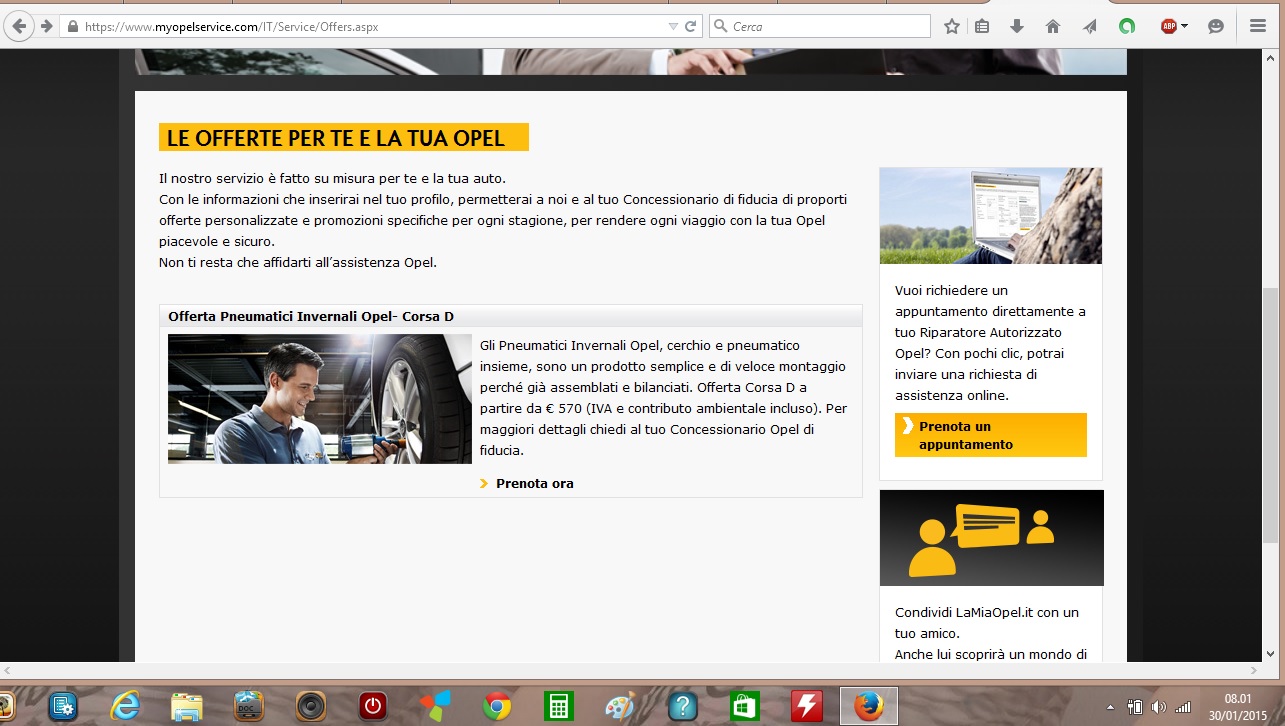Expand the Adblock Plus dropdown arrow
The height and width of the screenshot is (726, 1285).
[x=1185, y=27]
